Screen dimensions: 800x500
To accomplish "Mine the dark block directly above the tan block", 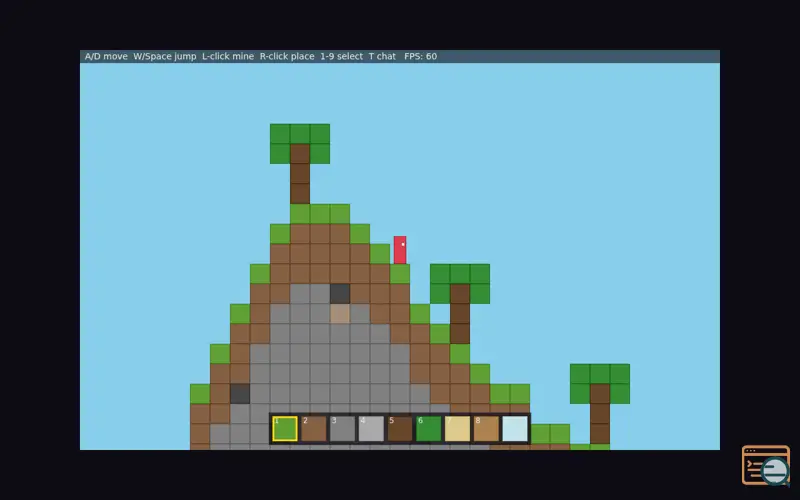I will click(340, 294).
